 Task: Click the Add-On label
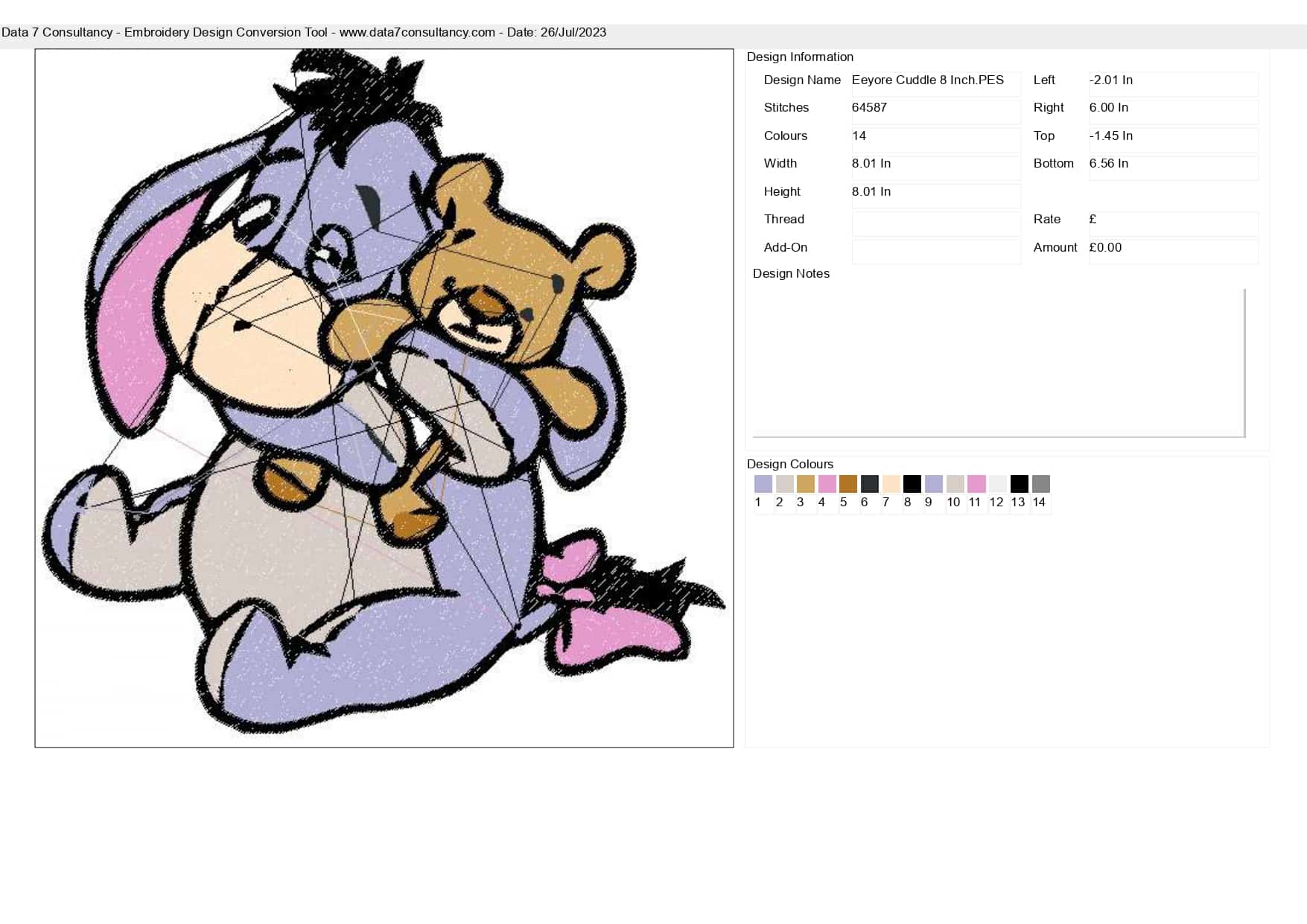pos(786,247)
